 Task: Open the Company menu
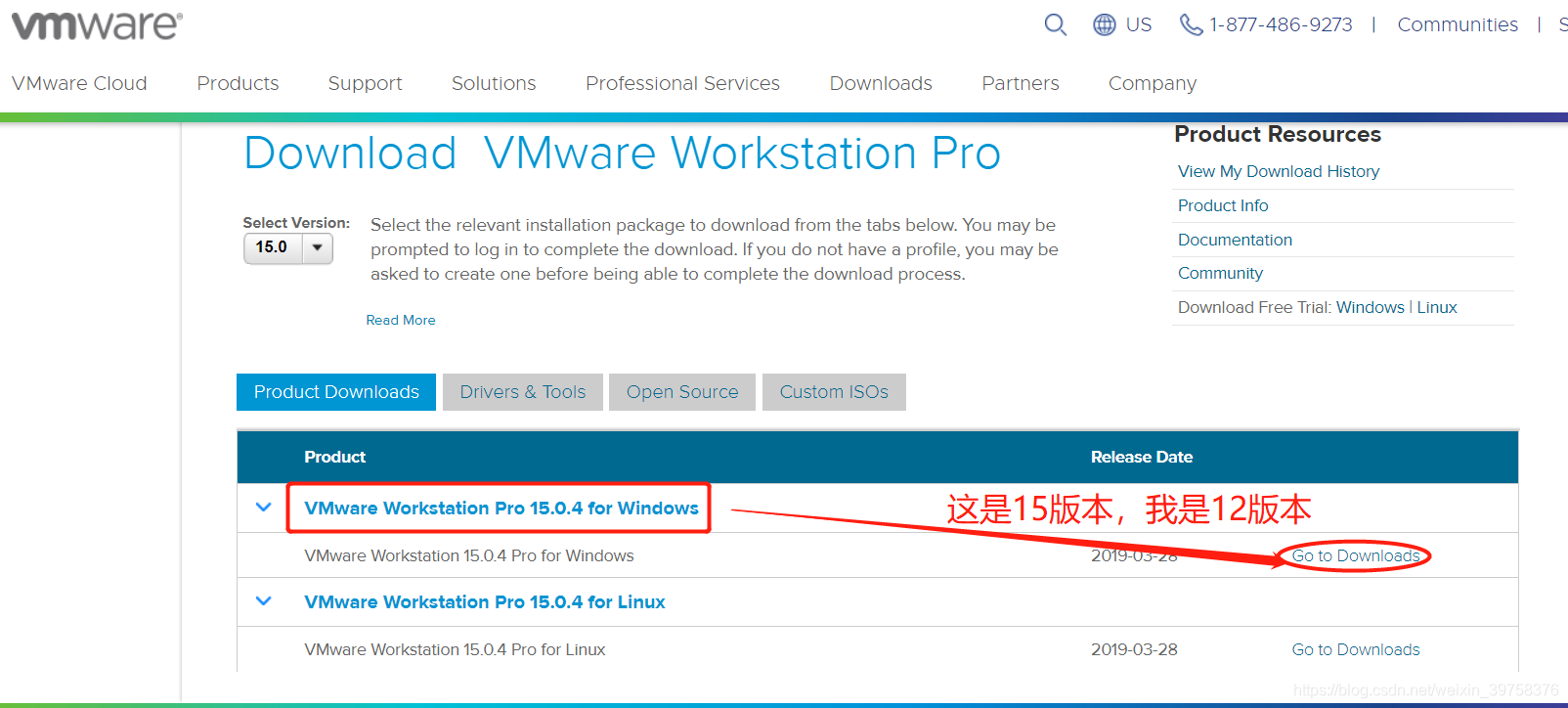[1153, 83]
